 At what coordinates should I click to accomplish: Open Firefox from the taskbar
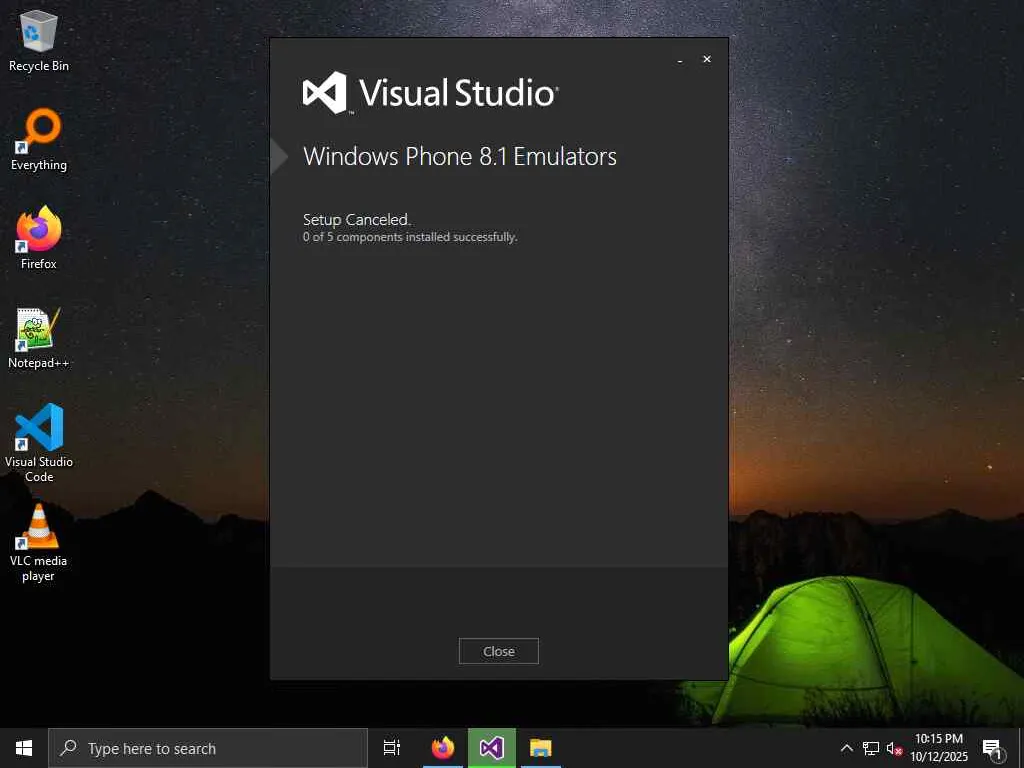[x=443, y=748]
